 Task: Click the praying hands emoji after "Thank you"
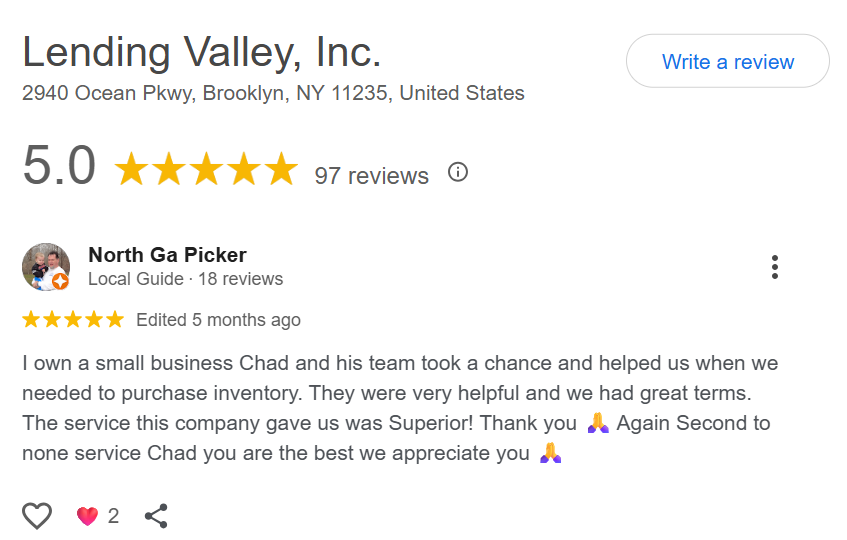[598, 423]
